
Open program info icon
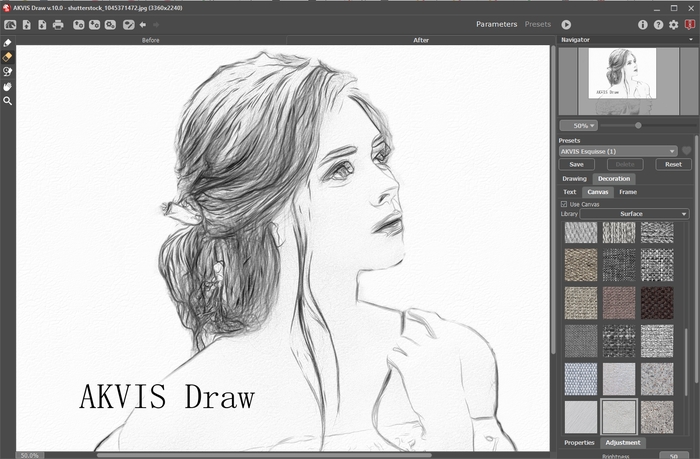[642, 25]
